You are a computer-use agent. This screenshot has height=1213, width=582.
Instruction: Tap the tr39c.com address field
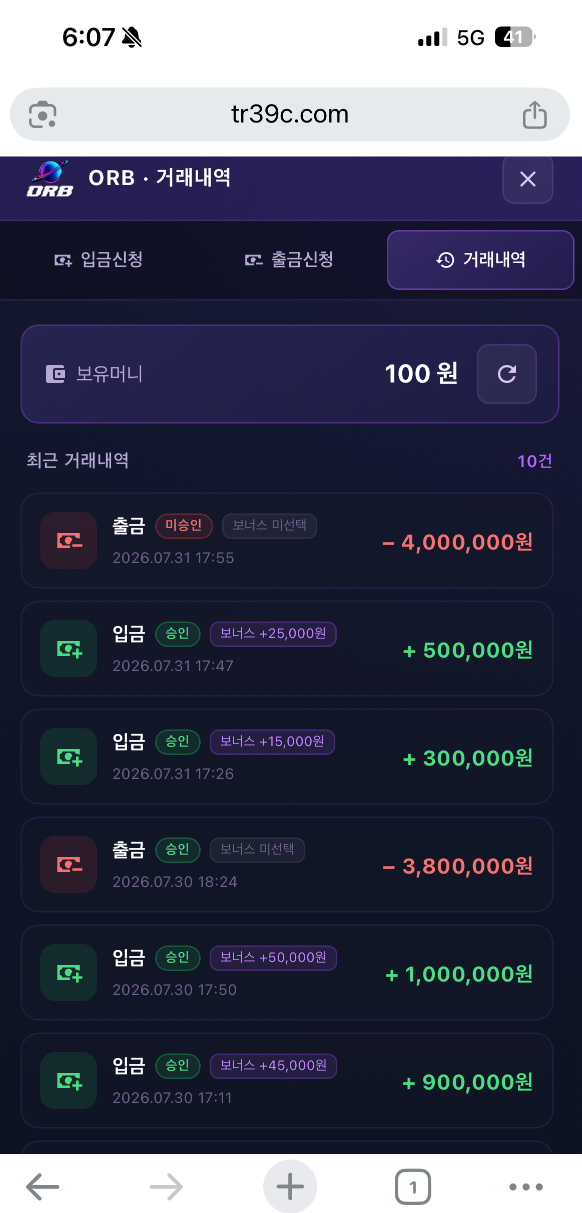(x=290, y=114)
